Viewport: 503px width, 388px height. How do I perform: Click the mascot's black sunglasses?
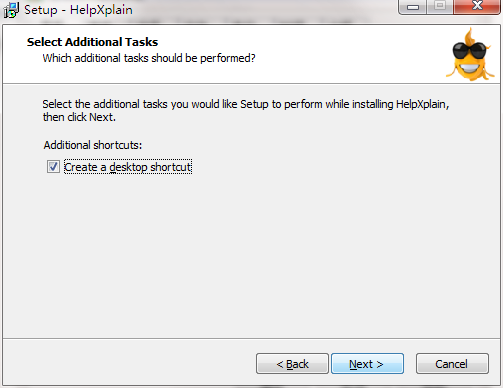pyautogui.click(x=469, y=51)
